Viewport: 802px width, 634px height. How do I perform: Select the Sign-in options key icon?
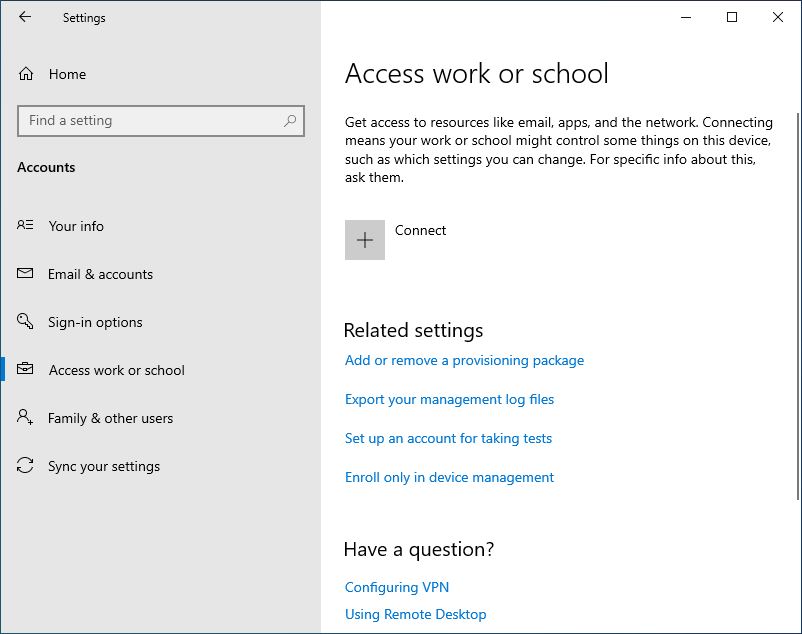pos(25,322)
